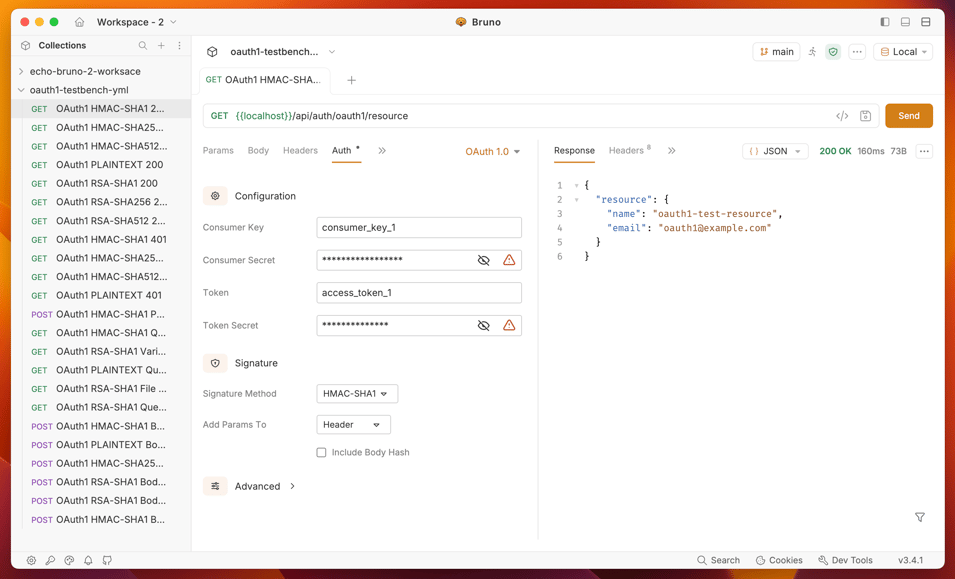Image resolution: width=955 pixels, height=579 pixels.
Task: Open Cookies in the status bar
Action: click(x=779, y=560)
